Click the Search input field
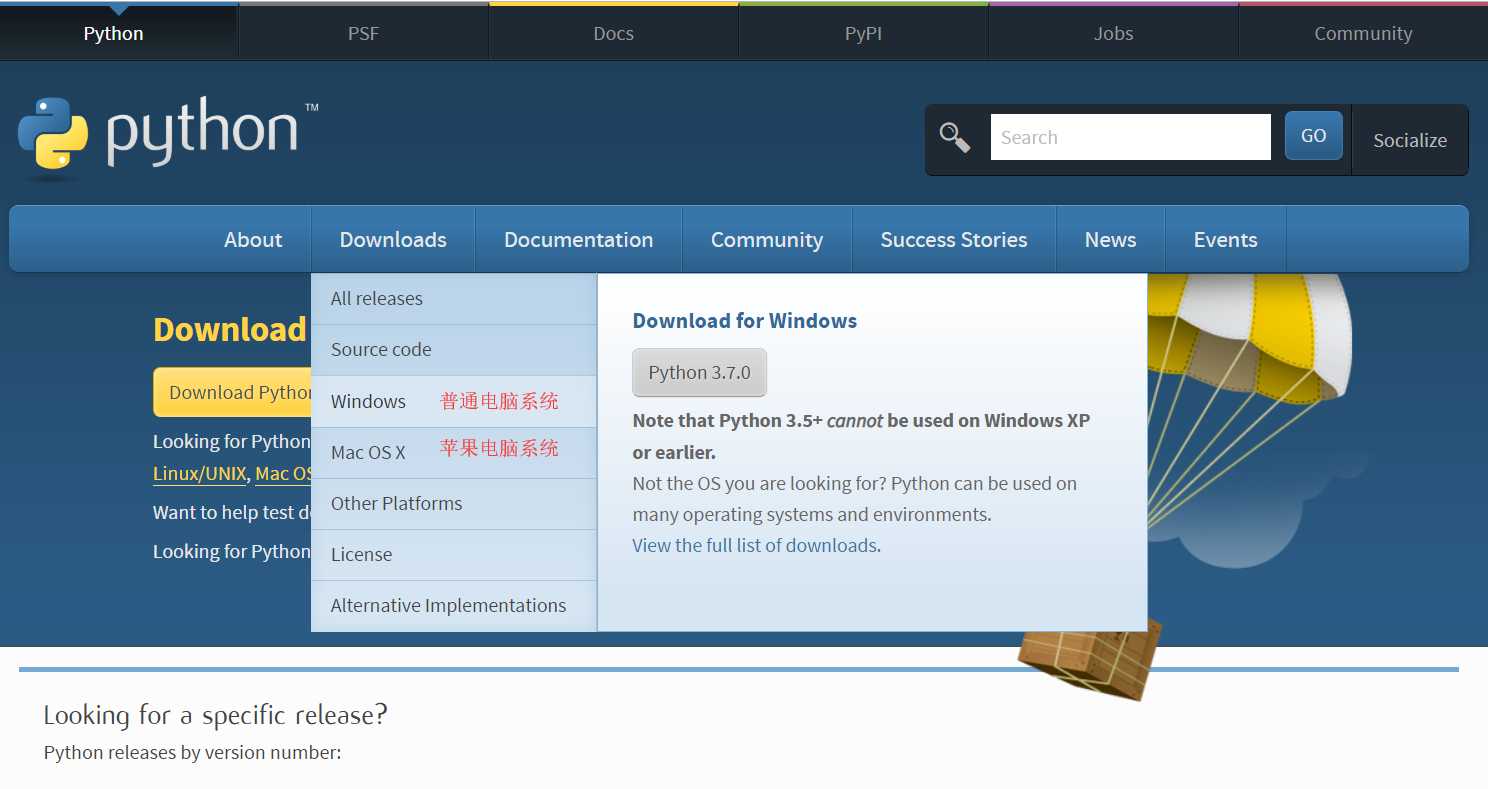This screenshot has height=789, width=1488. [x=1130, y=137]
